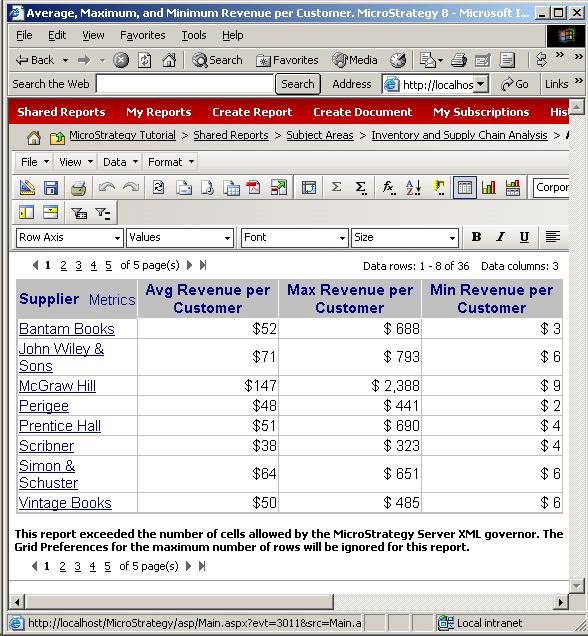This screenshot has width=588, height=636.
Task: Toggle Bold text formatting
Action: [476, 237]
